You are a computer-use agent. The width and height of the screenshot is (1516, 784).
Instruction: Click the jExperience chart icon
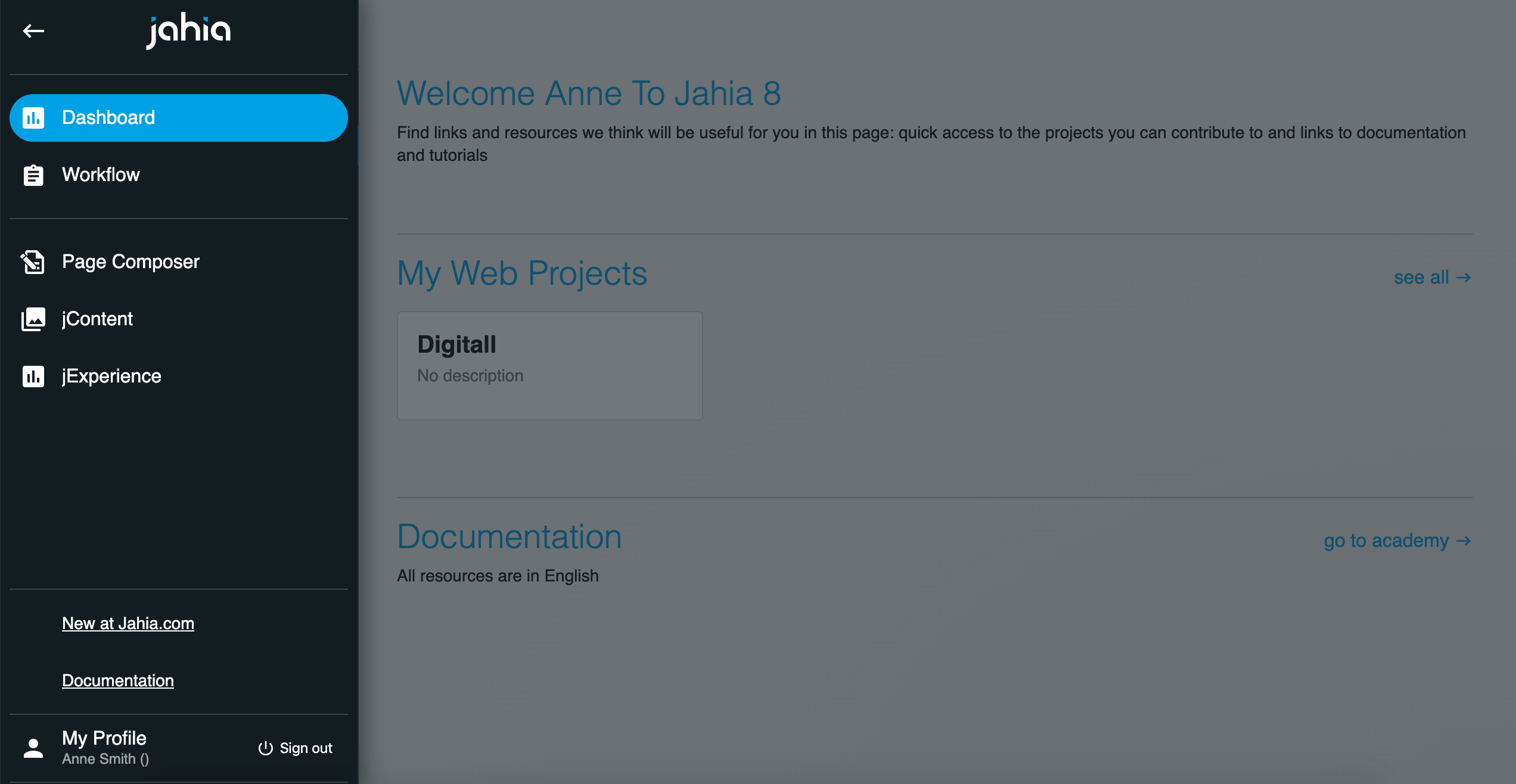(33, 377)
